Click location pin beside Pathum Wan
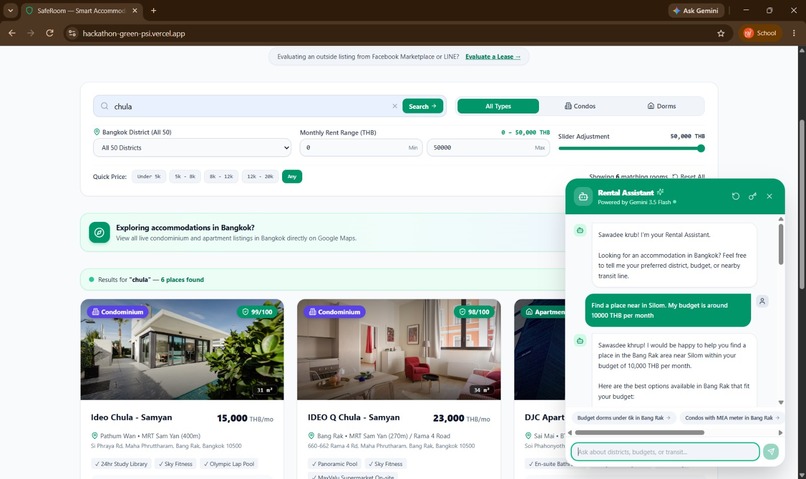The image size is (806, 479). tap(94, 435)
